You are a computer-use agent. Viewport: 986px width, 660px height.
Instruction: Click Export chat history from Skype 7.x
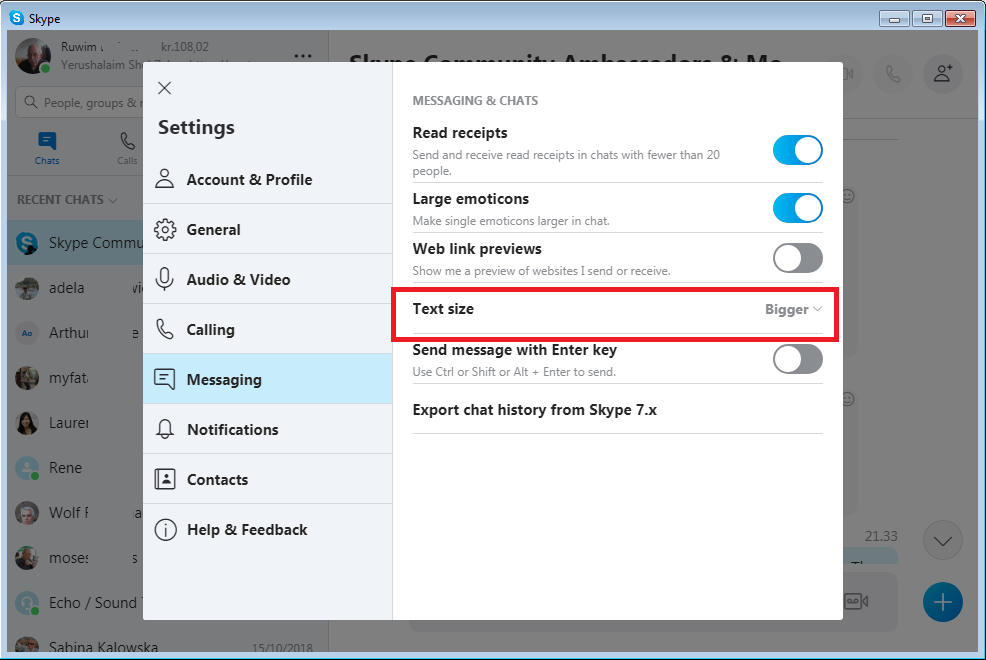535,410
